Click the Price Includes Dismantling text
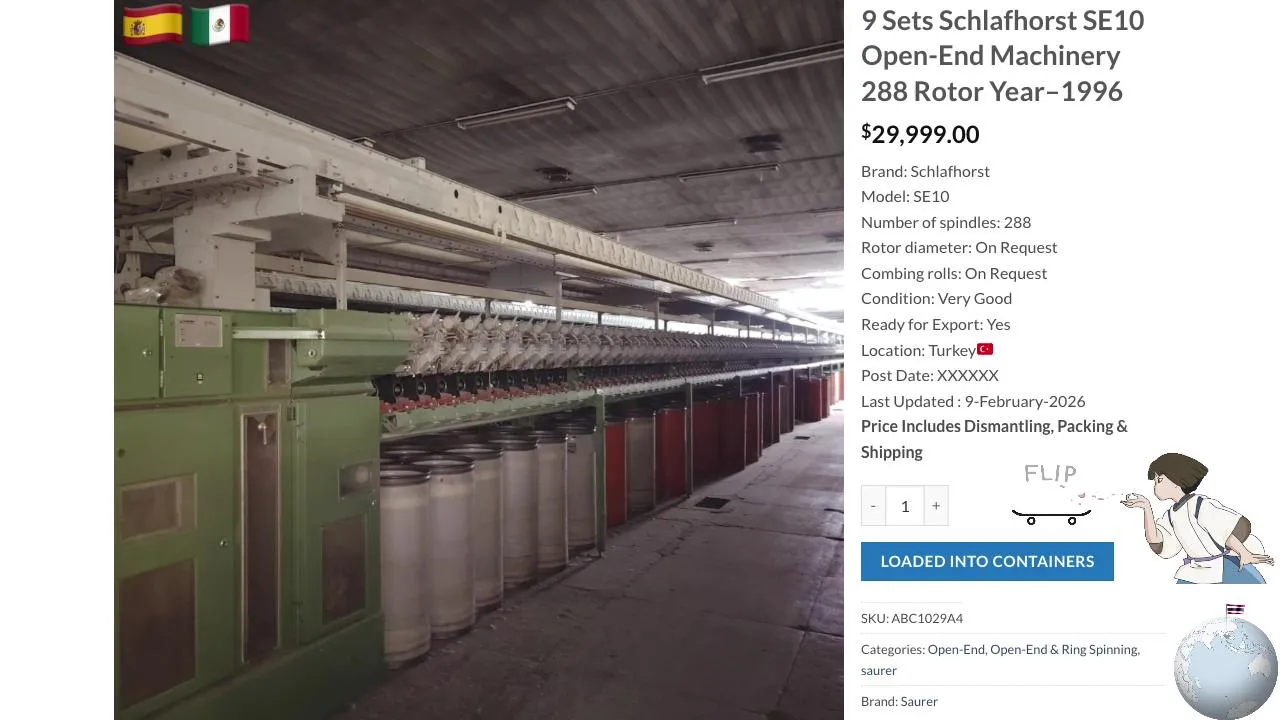Image resolution: width=1280 pixels, height=720 pixels. coord(994,439)
